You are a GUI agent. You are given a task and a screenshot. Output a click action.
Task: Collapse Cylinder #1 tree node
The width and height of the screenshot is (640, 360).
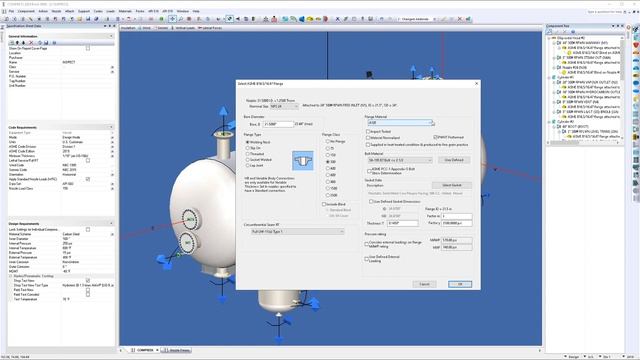click(549, 77)
